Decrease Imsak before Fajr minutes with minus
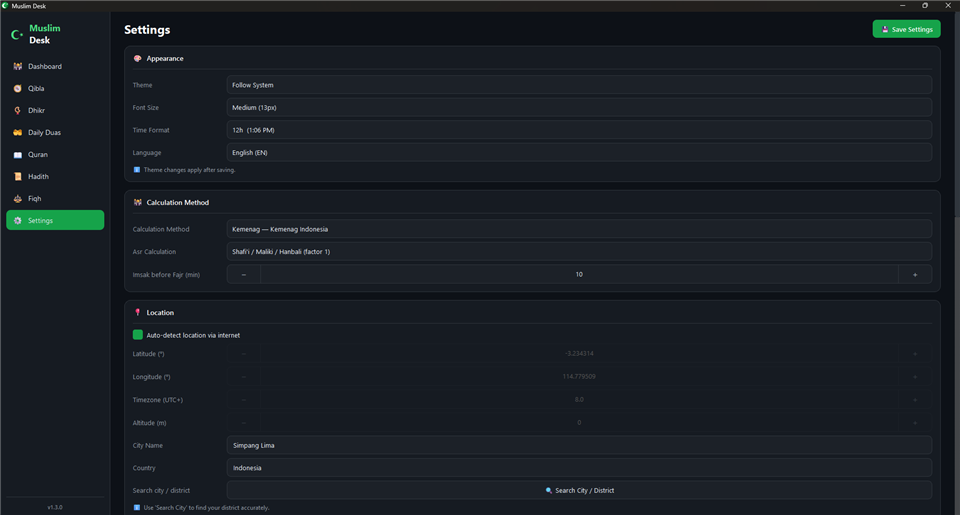Screen dimensions: 960x515 click(x=244, y=274)
